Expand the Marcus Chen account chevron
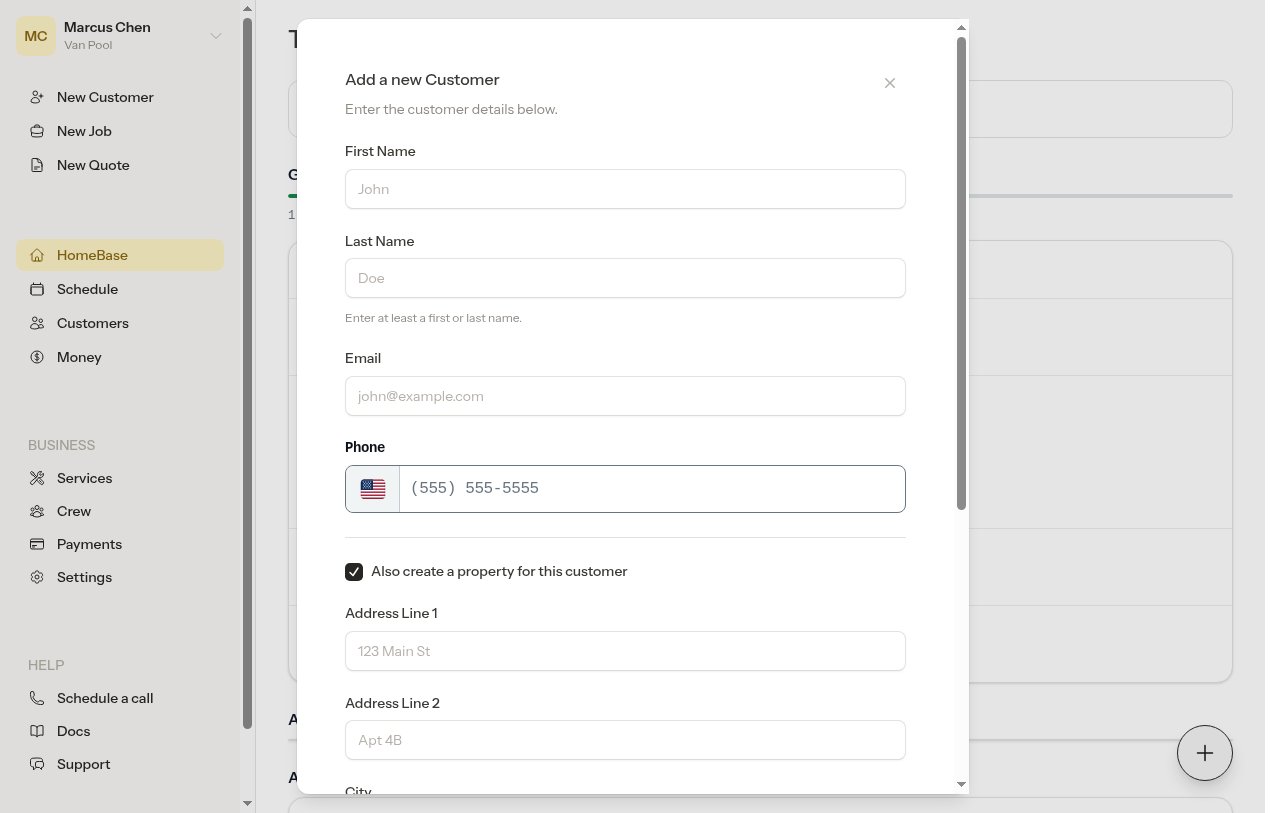Image resolution: width=1280 pixels, height=813 pixels. pos(215,36)
